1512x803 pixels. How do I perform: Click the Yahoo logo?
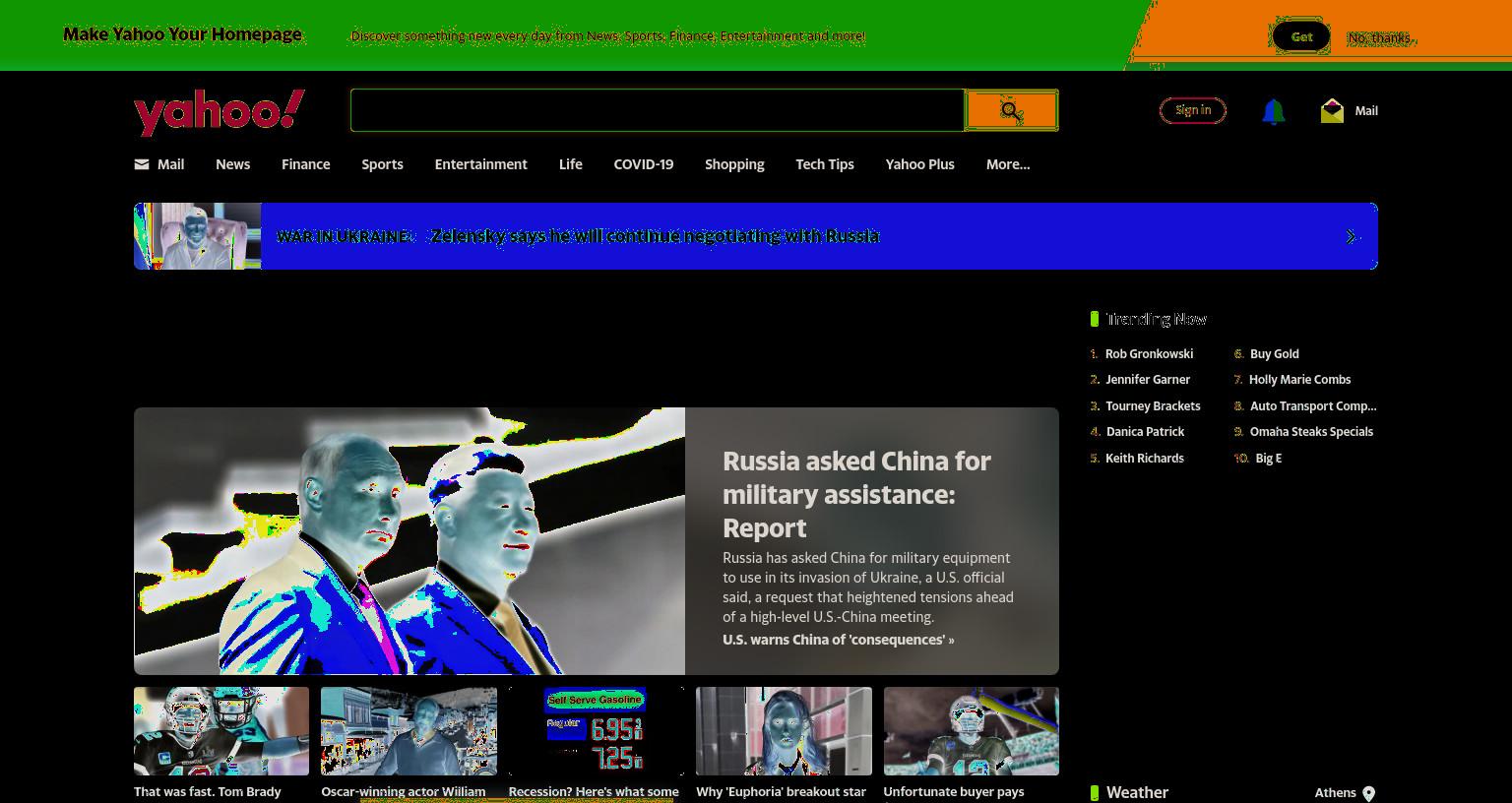coord(220,112)
